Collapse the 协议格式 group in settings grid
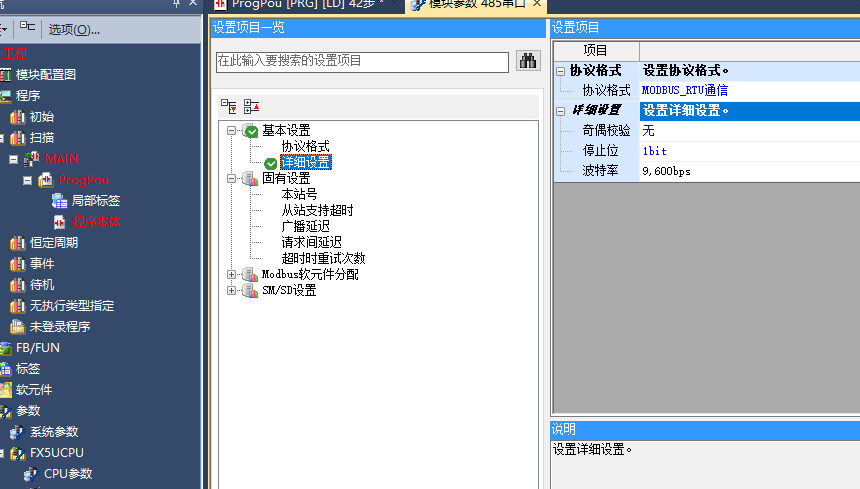This screenshot has width=860, height=489. (560, 71)
